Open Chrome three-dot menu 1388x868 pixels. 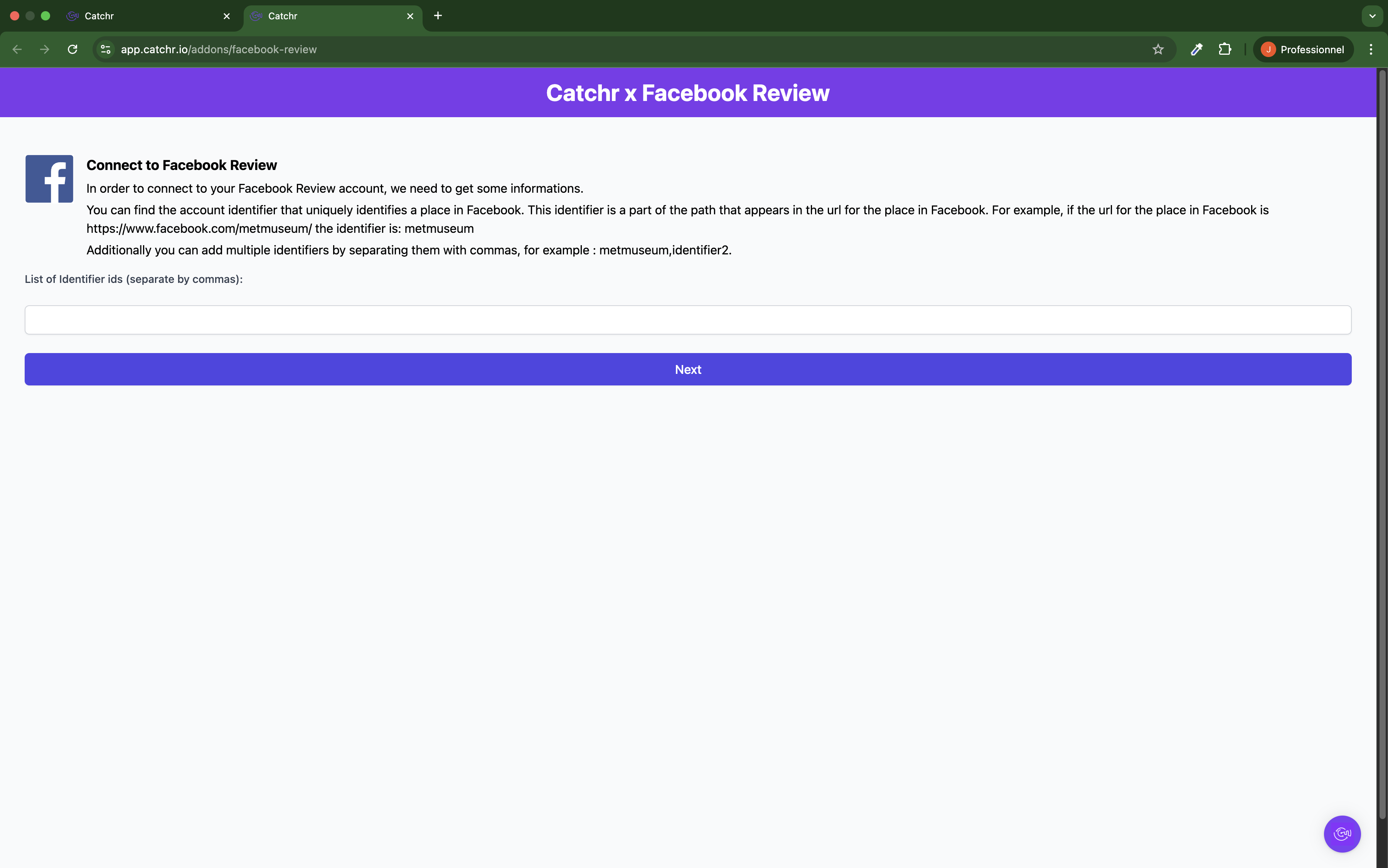click(1371, 49)
